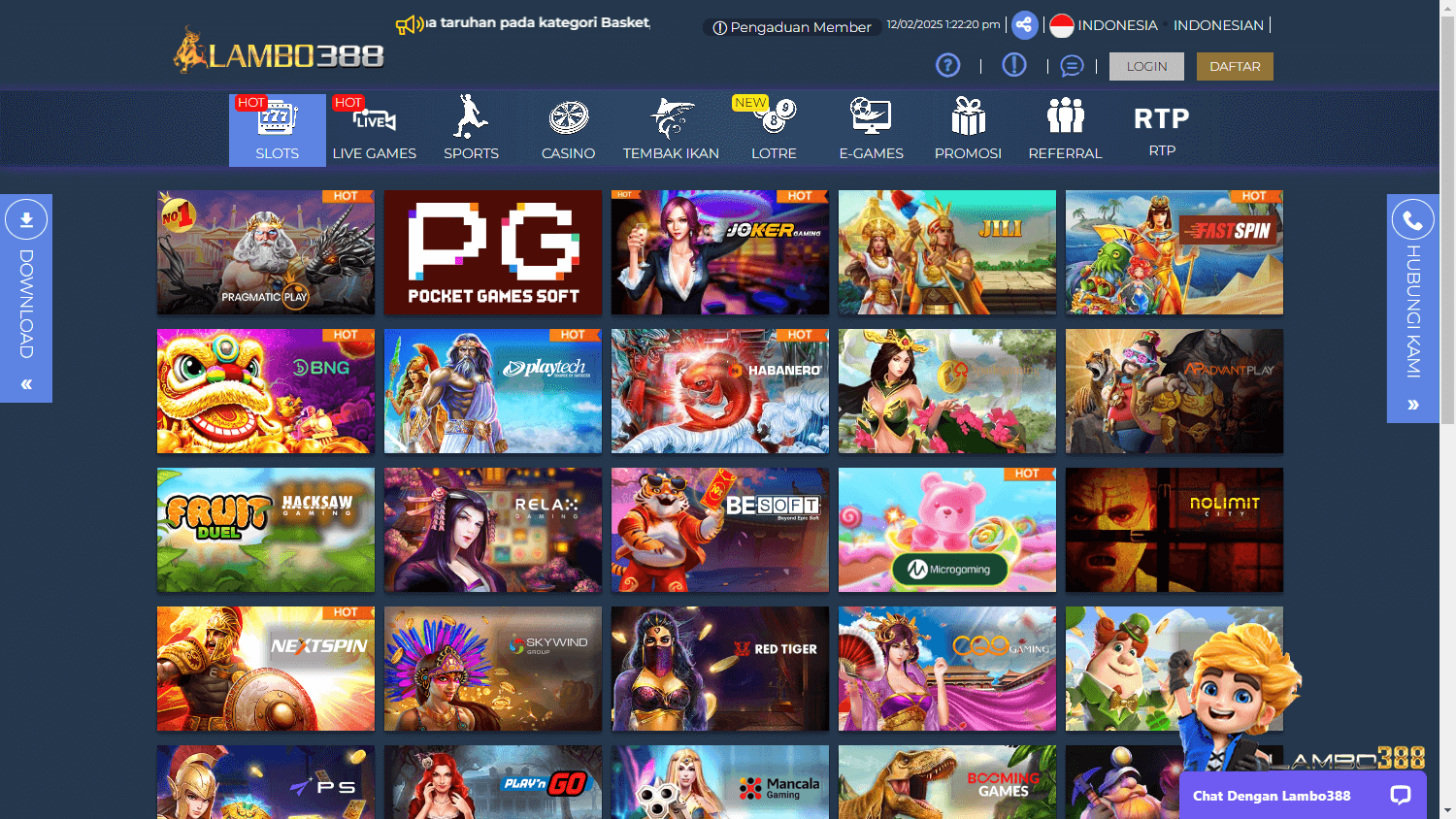Screen dimensions: 1456x819
Task: Select INDONESIAN language option
Action: pyautogui.click(x=1218, y=25)
